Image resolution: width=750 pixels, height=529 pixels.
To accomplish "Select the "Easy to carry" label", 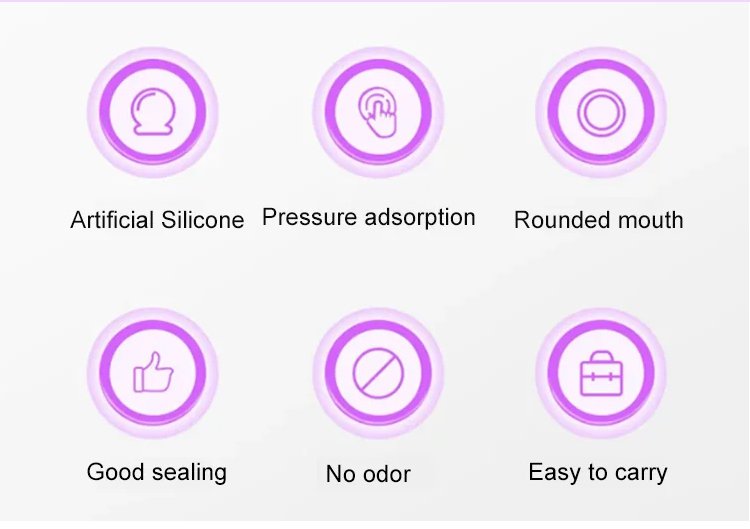I will [x=597, y=472].
